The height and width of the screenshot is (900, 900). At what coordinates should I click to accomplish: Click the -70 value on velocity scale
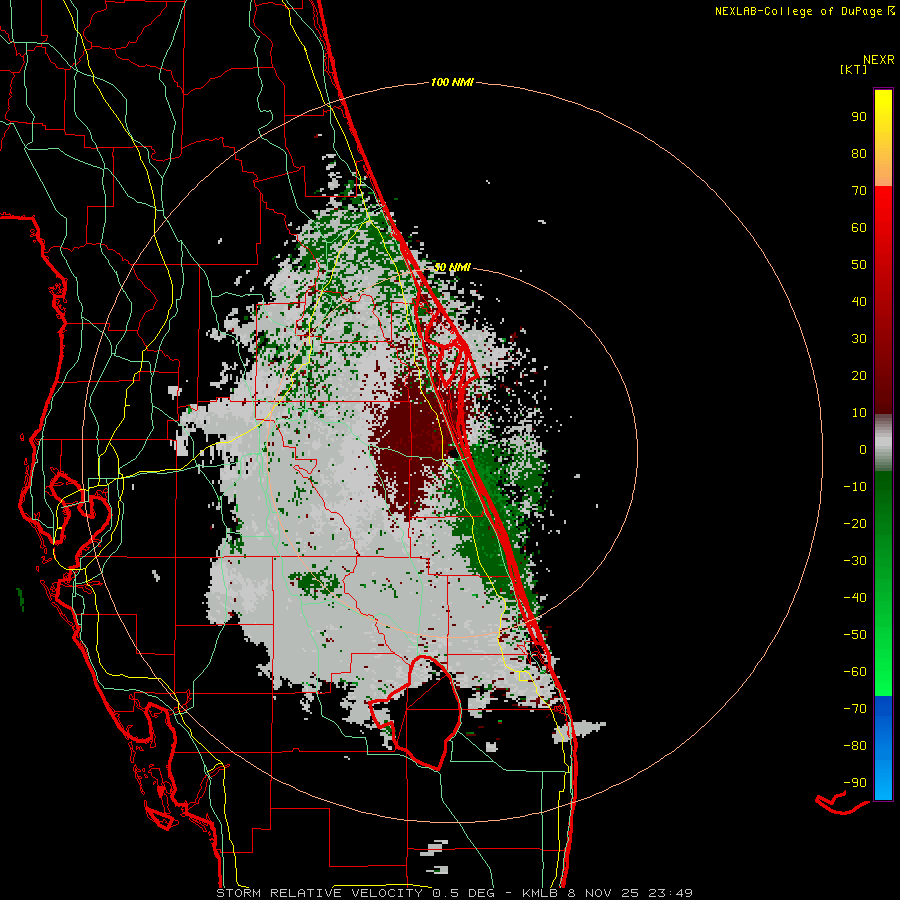[x=855, y=709]
